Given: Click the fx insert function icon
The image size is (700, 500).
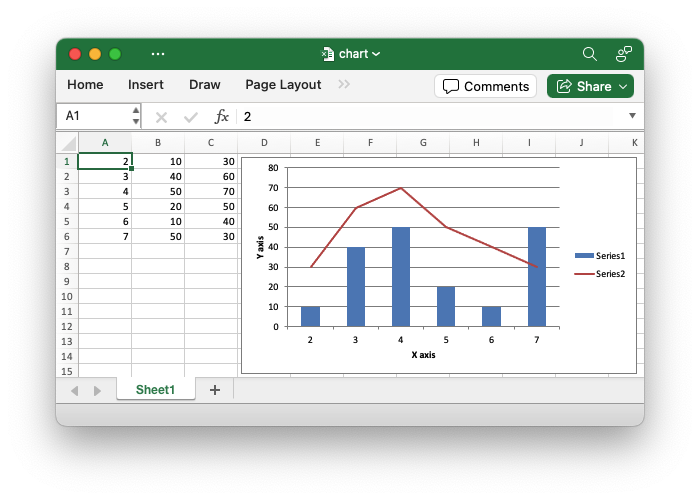Looking at the screenshot, I should click(x=222, y=116).
